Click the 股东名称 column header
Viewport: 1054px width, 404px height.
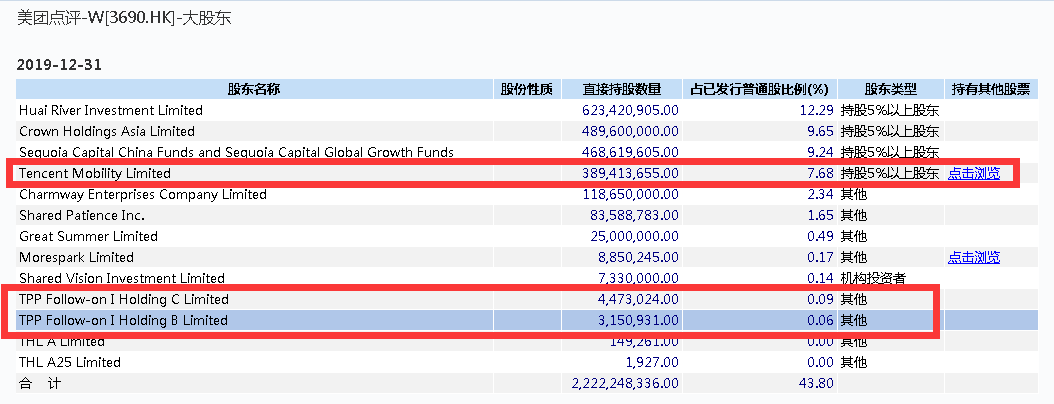click(254, 89)
